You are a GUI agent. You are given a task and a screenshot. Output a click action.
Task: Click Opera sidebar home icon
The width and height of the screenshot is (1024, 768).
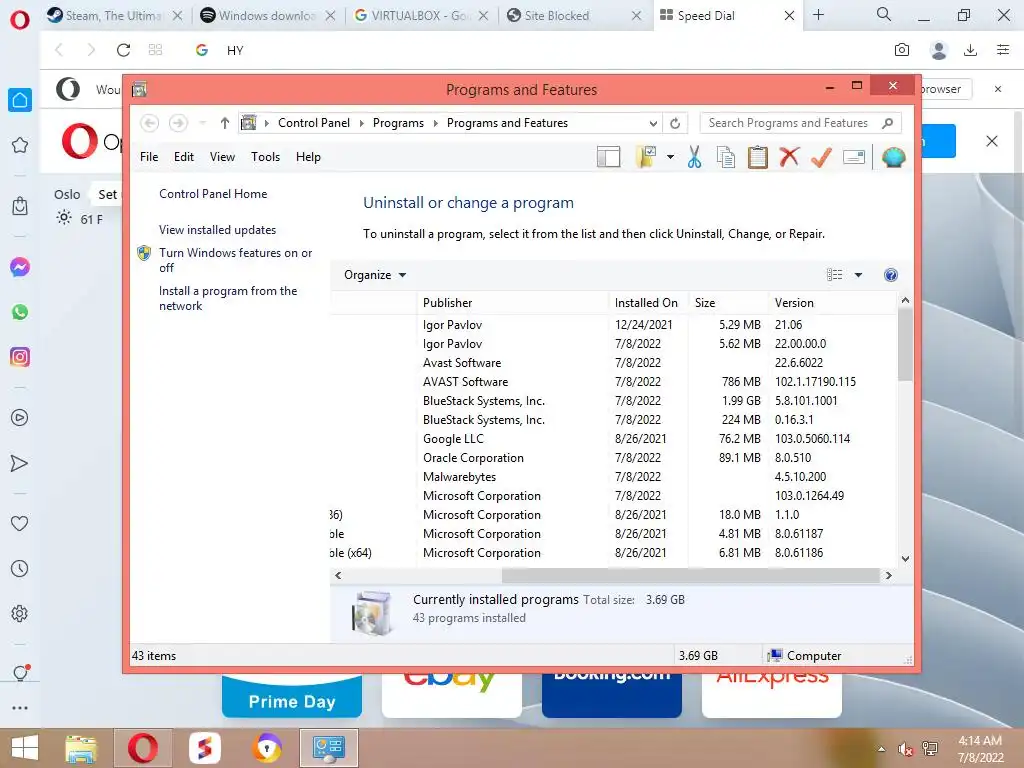point(20,100)
